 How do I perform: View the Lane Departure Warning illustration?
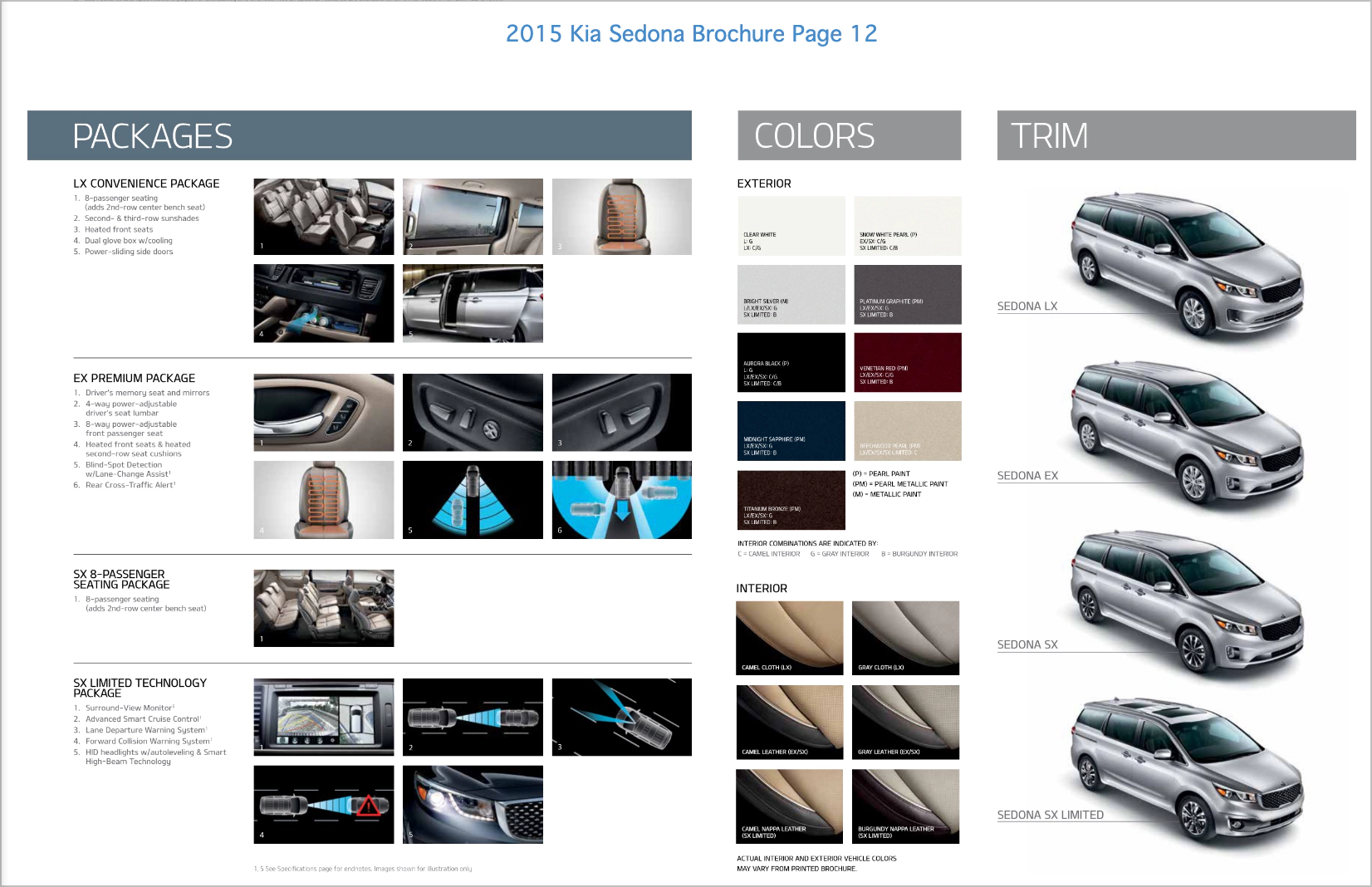[x=622, y=718]
